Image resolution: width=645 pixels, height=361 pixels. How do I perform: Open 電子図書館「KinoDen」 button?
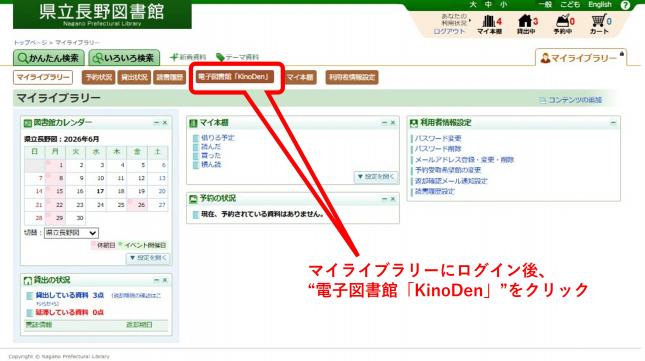point(234,77)
